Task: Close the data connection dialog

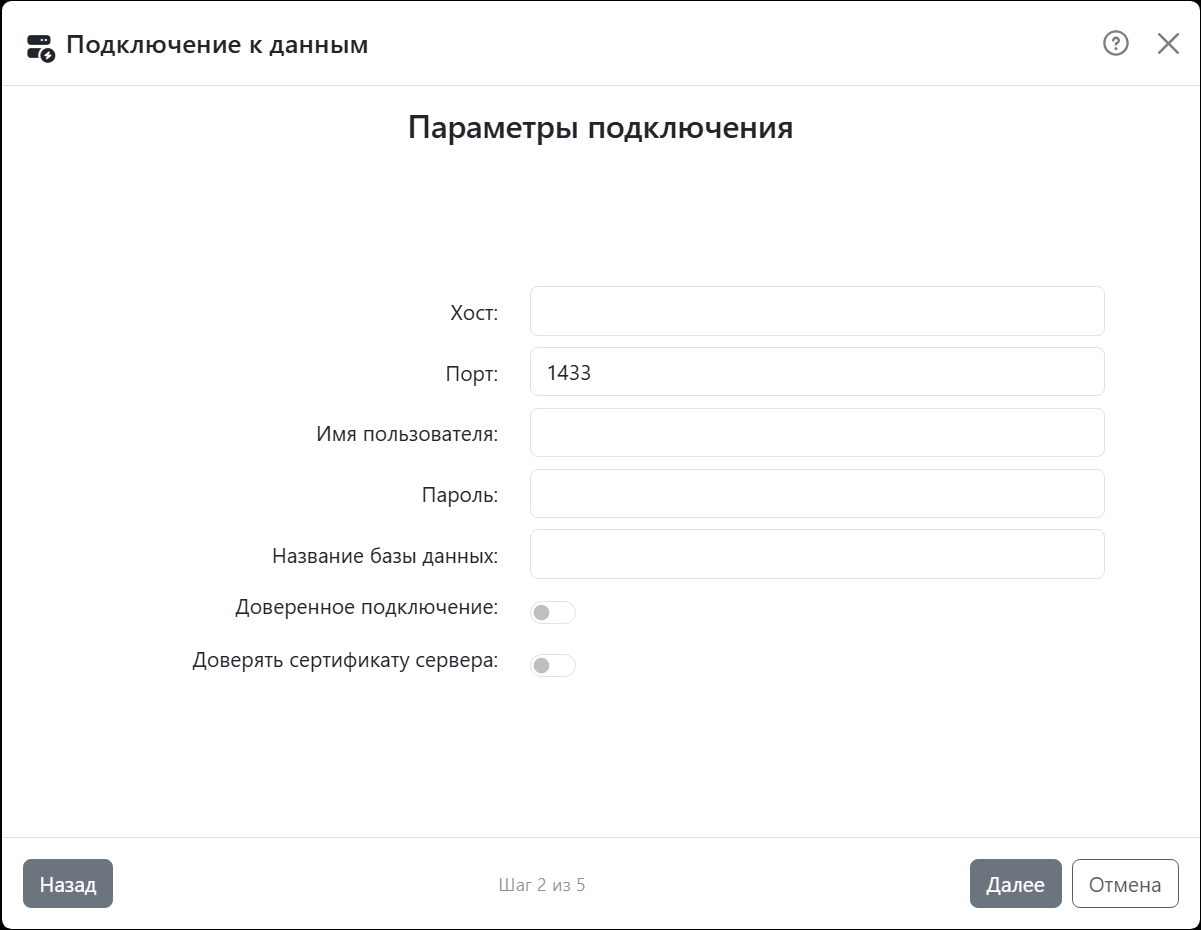Action: [1168, 43]
